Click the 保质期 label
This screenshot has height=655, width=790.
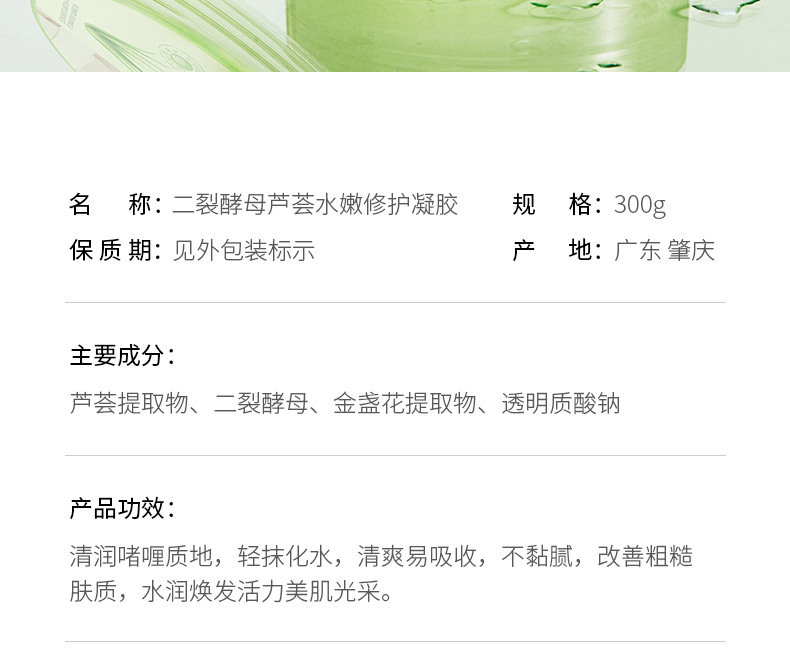(x=115, y=250)
